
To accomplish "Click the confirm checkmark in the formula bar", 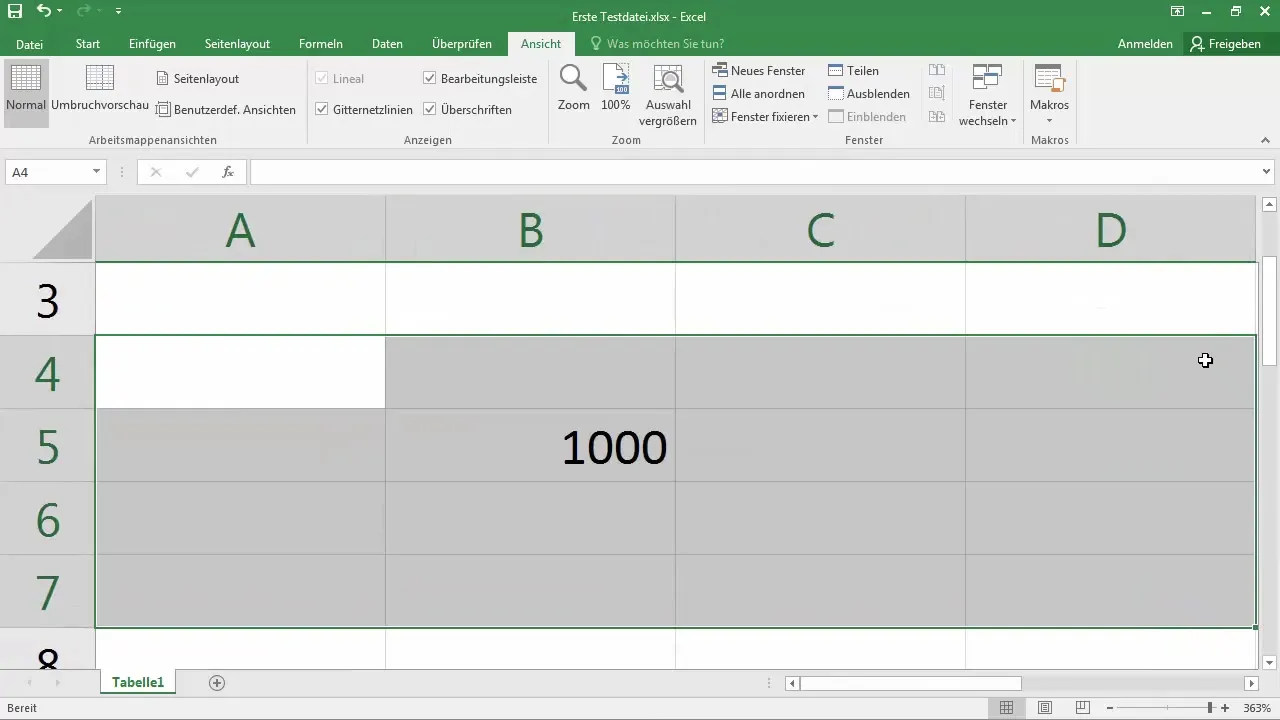I will [x=192, y=172].
